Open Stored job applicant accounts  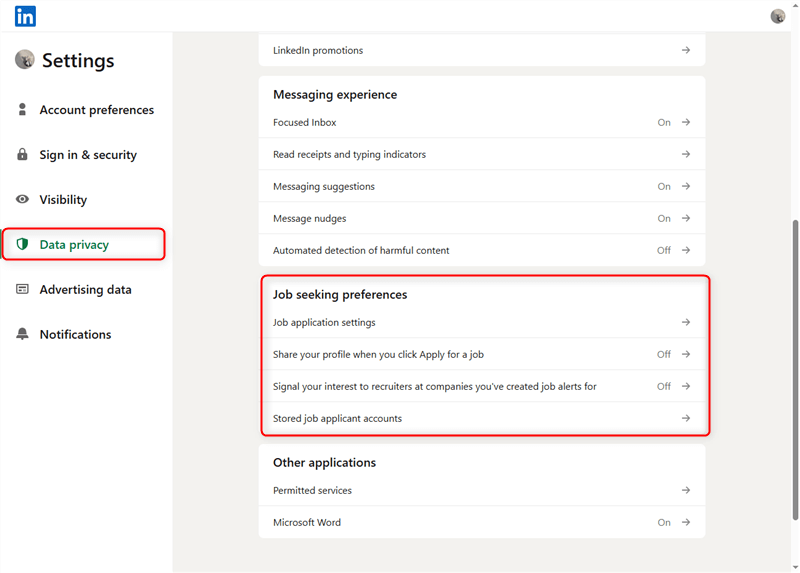click(482, 418)
